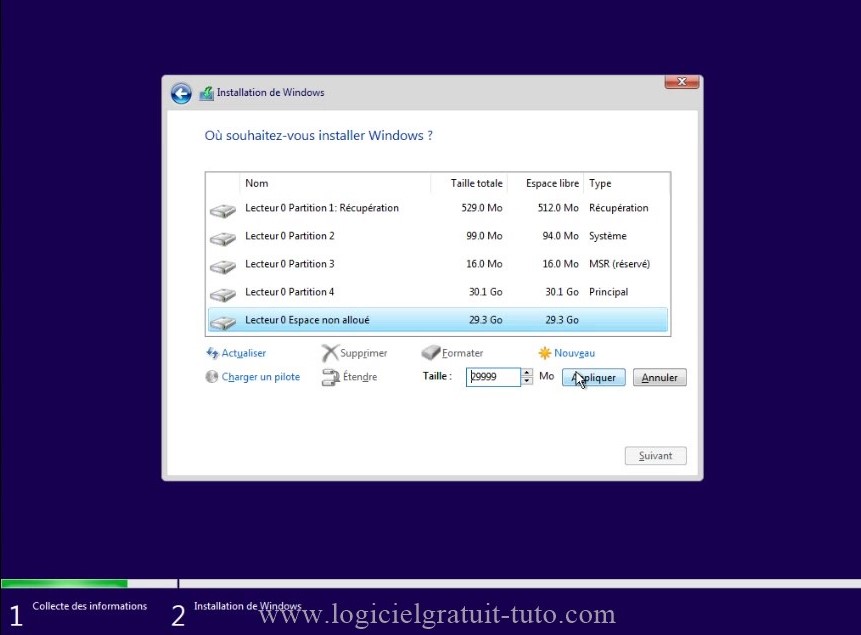Screen dimensions: 861x635
Task: Click the Suivant button
Action: click(x=656, y=455)
